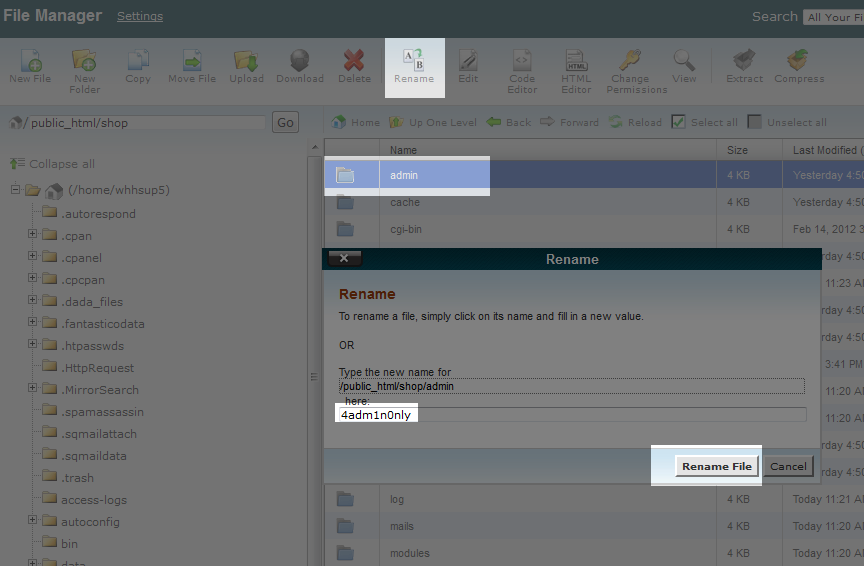
Task: Open the Settings link in header
Action: coord(140,16)
